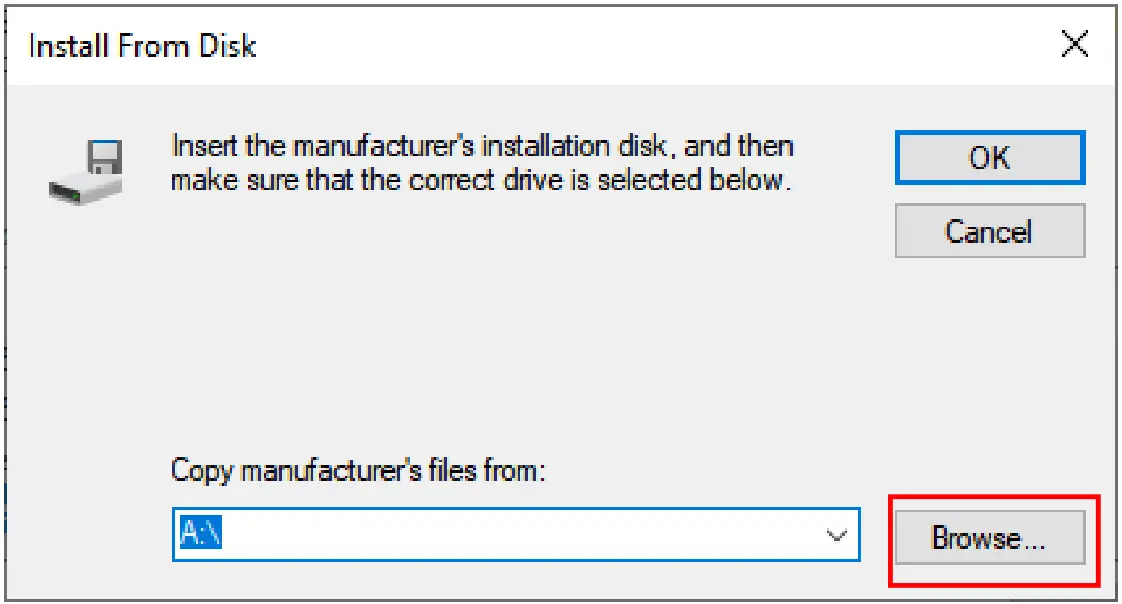Browse for the manufacturer's driver files
Image resolution: width=1122 pixels, height=604 pixels.
pos(988,538)
